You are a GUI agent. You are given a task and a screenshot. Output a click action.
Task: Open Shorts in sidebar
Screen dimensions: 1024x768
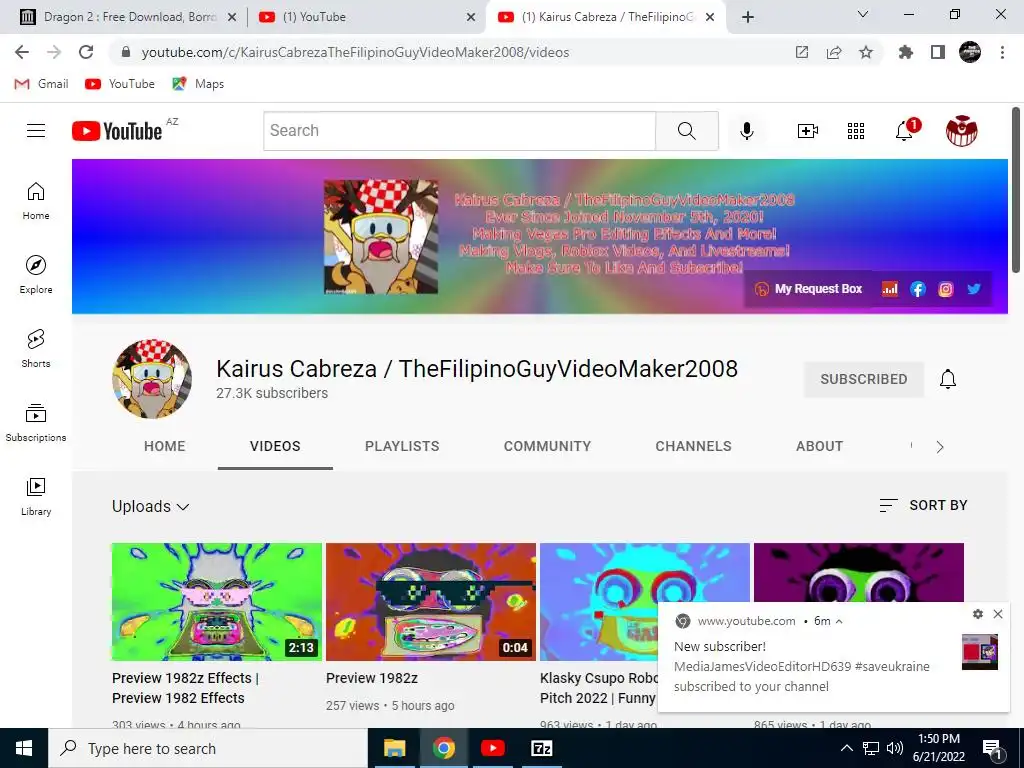point(36,348)
